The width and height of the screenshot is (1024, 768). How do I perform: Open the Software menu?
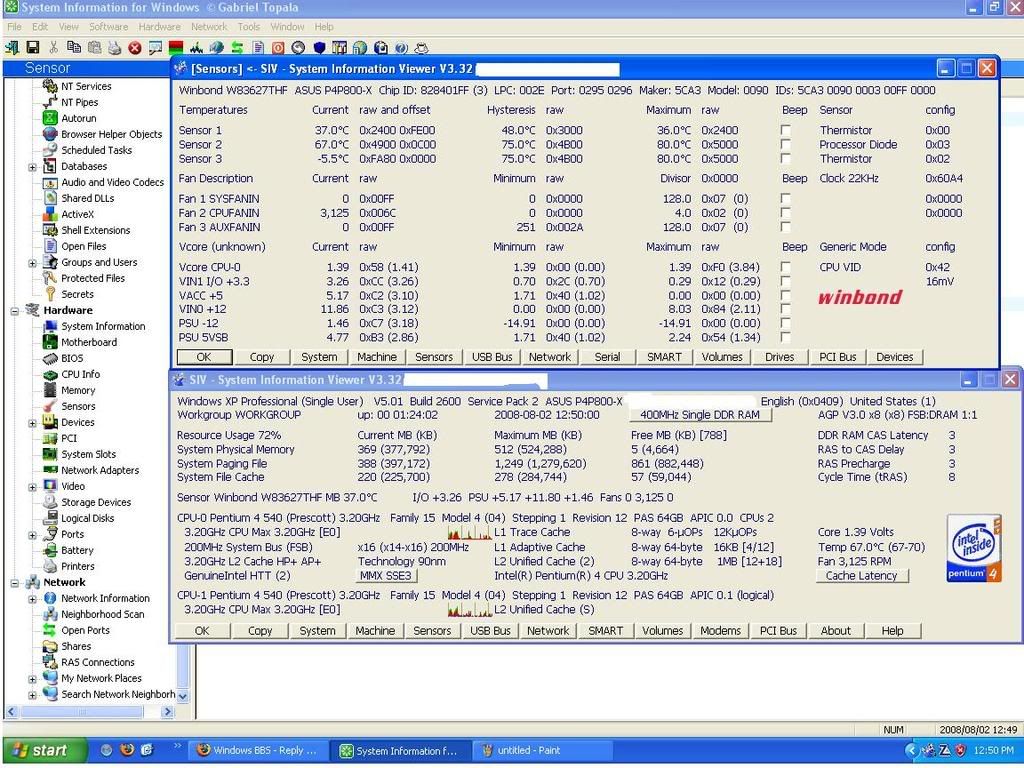click(108, 27)
